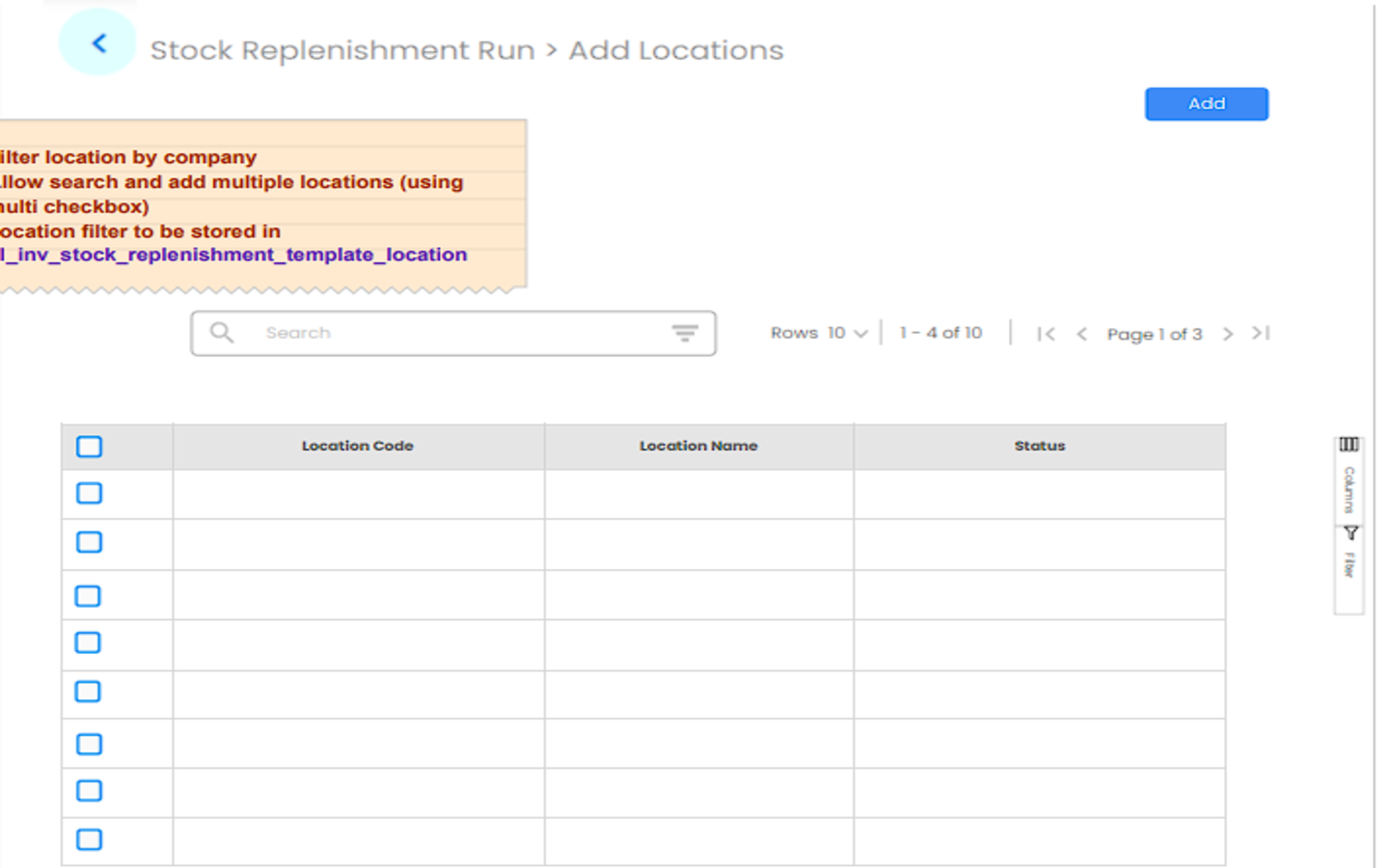Screen dimensions: 1389x868
Task: Sort by Status column header
Action: (x=1039, y=447)
